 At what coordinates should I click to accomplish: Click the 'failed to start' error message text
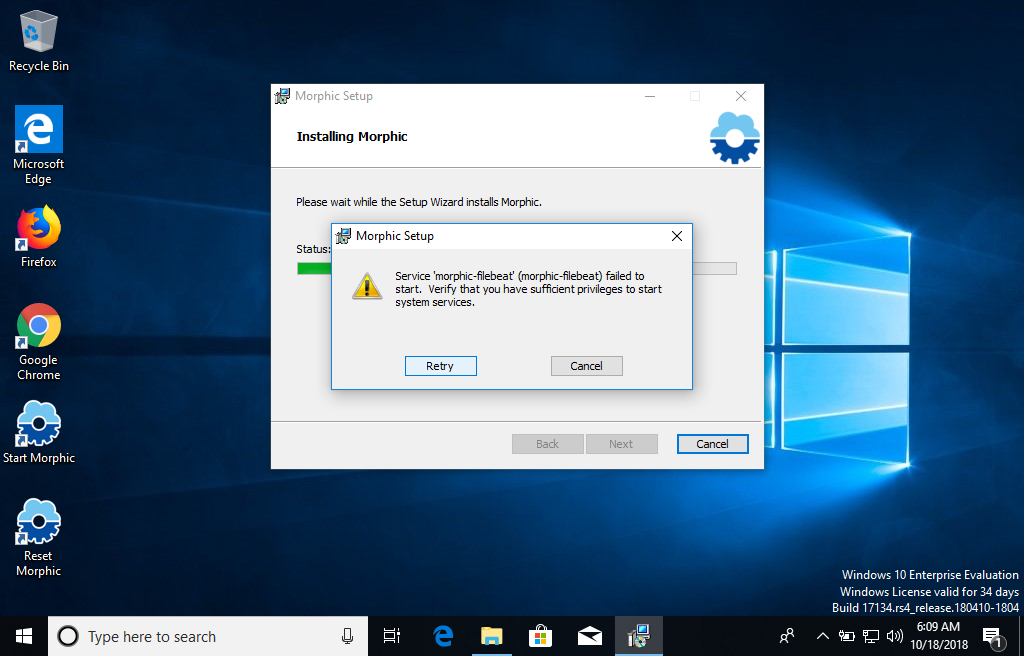(529, 289)
